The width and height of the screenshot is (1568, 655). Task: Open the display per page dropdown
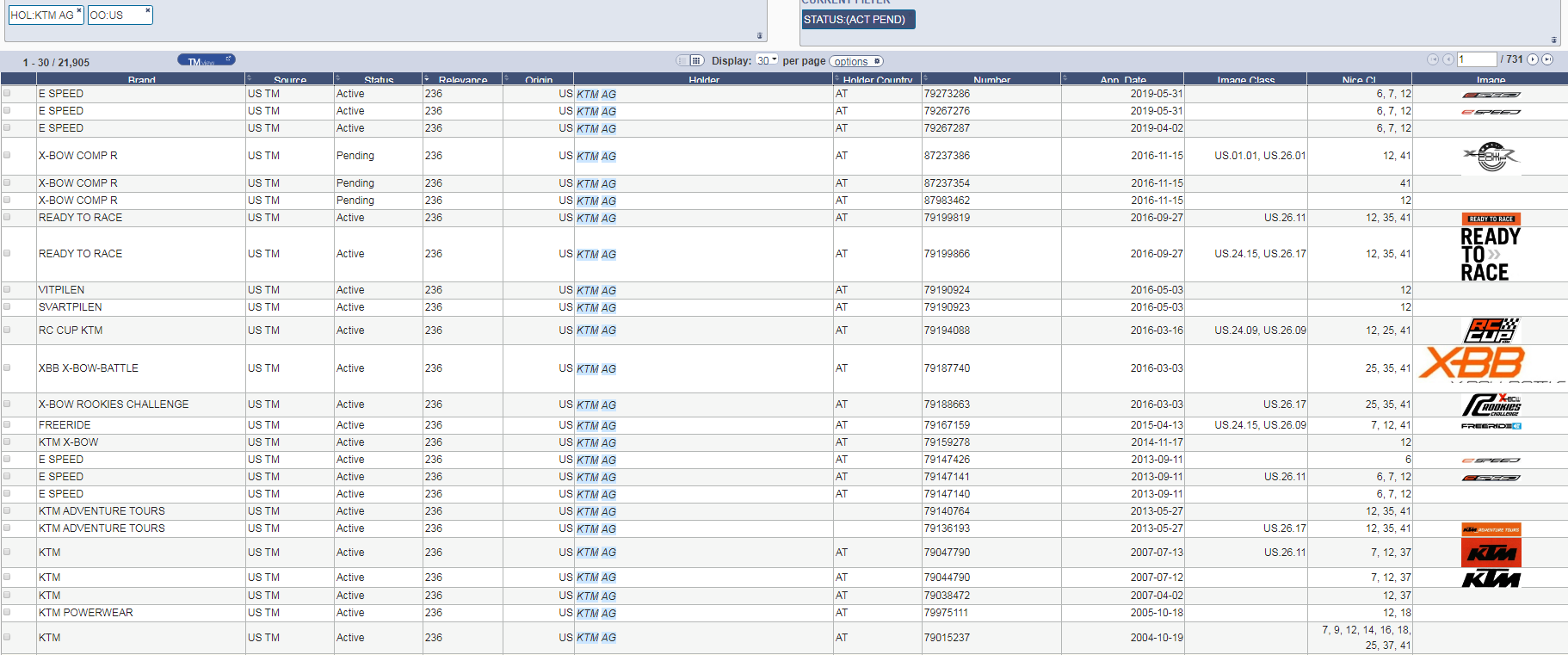pos(767,60)
